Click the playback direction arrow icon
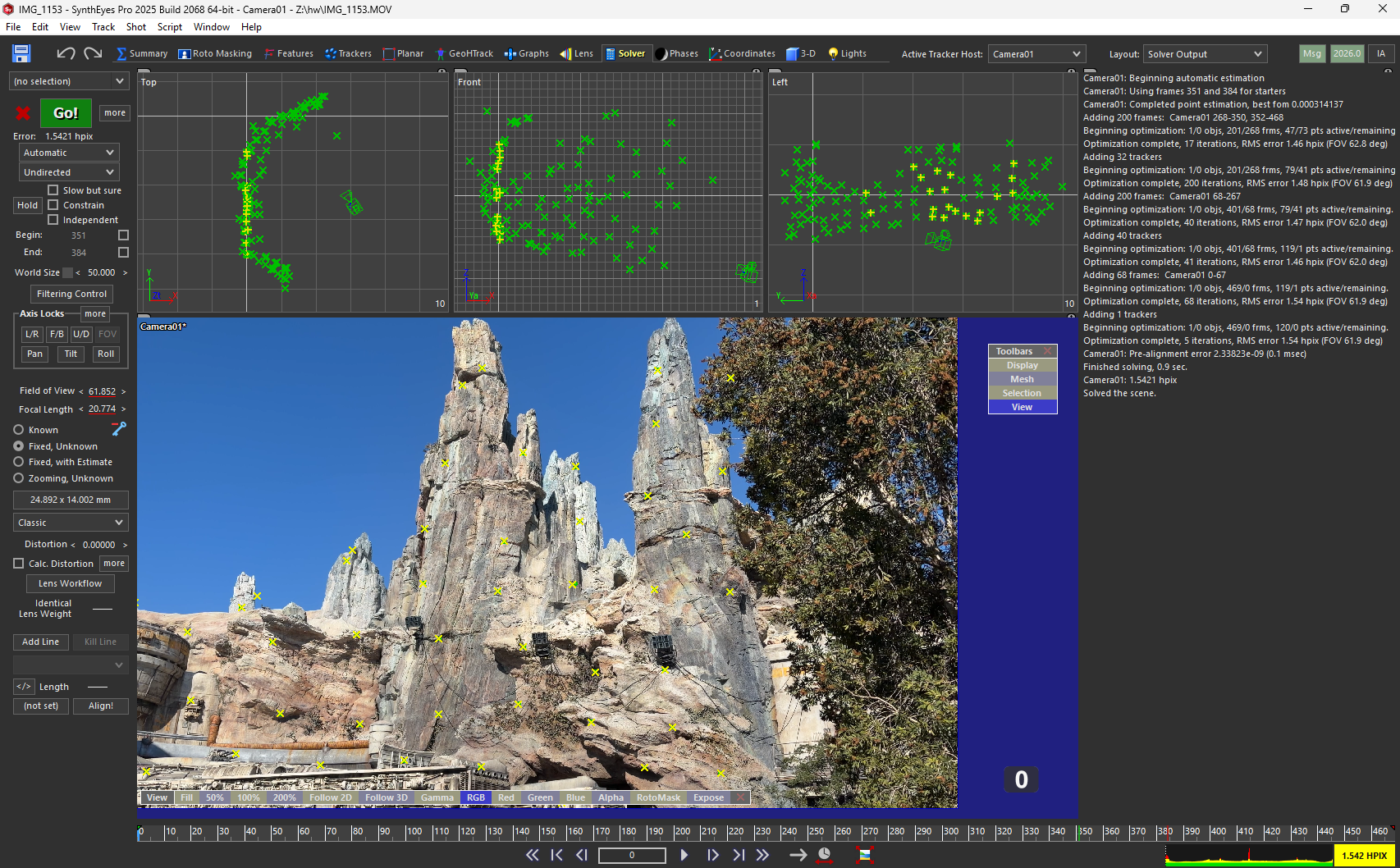This screenshot has height=868, width=1400. [798, 855]
